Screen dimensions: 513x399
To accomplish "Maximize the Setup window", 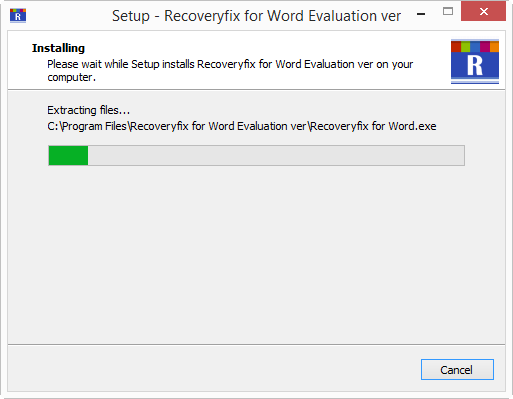I will [x=448, y=12].
